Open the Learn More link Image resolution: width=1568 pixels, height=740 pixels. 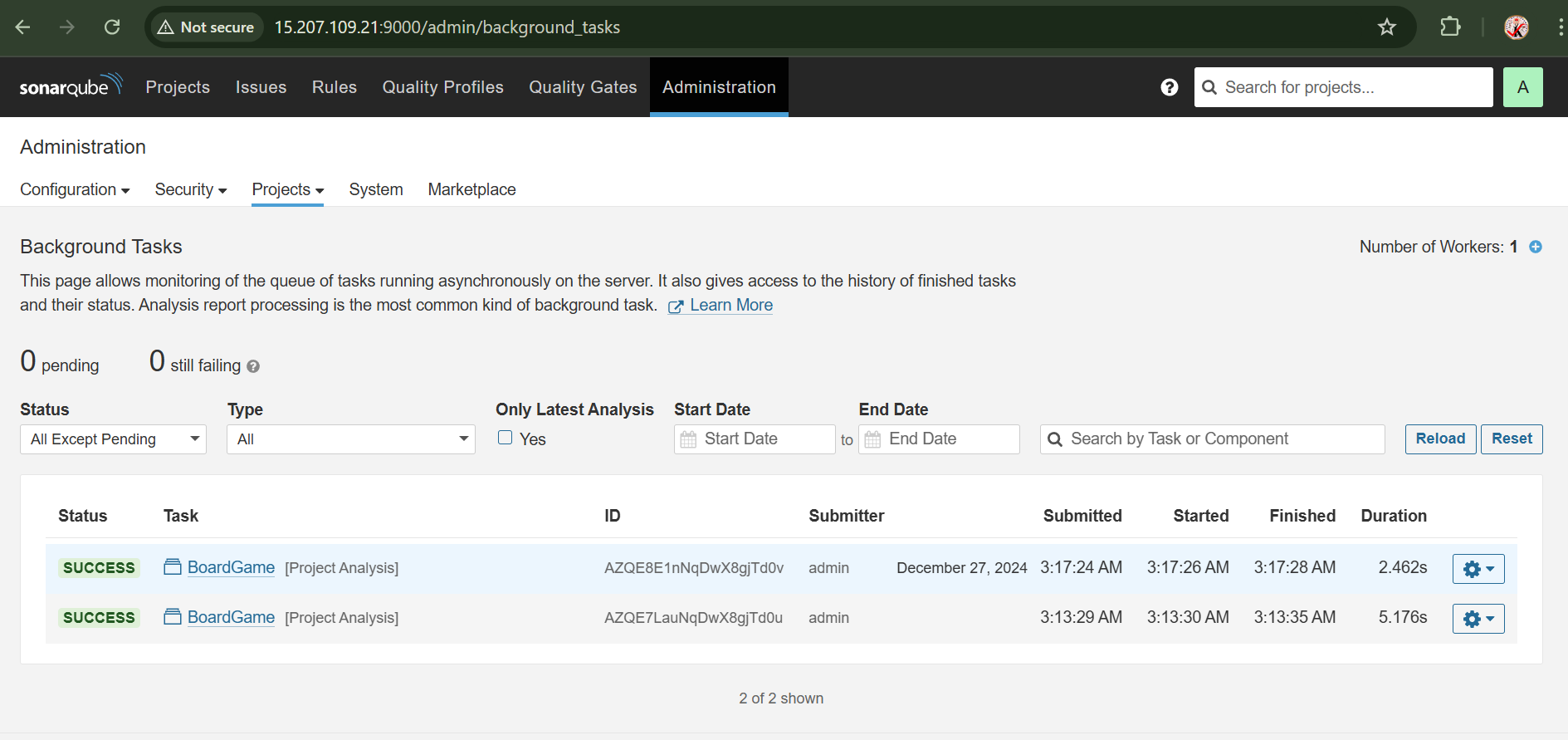coord(730,305)
